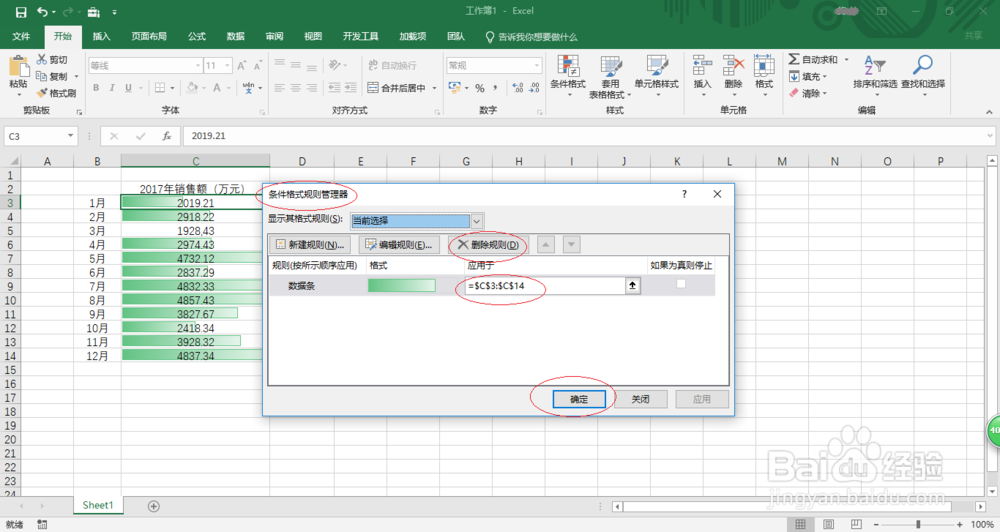
Task: Click green data bar format preview swatch
Action: point(402,286)
